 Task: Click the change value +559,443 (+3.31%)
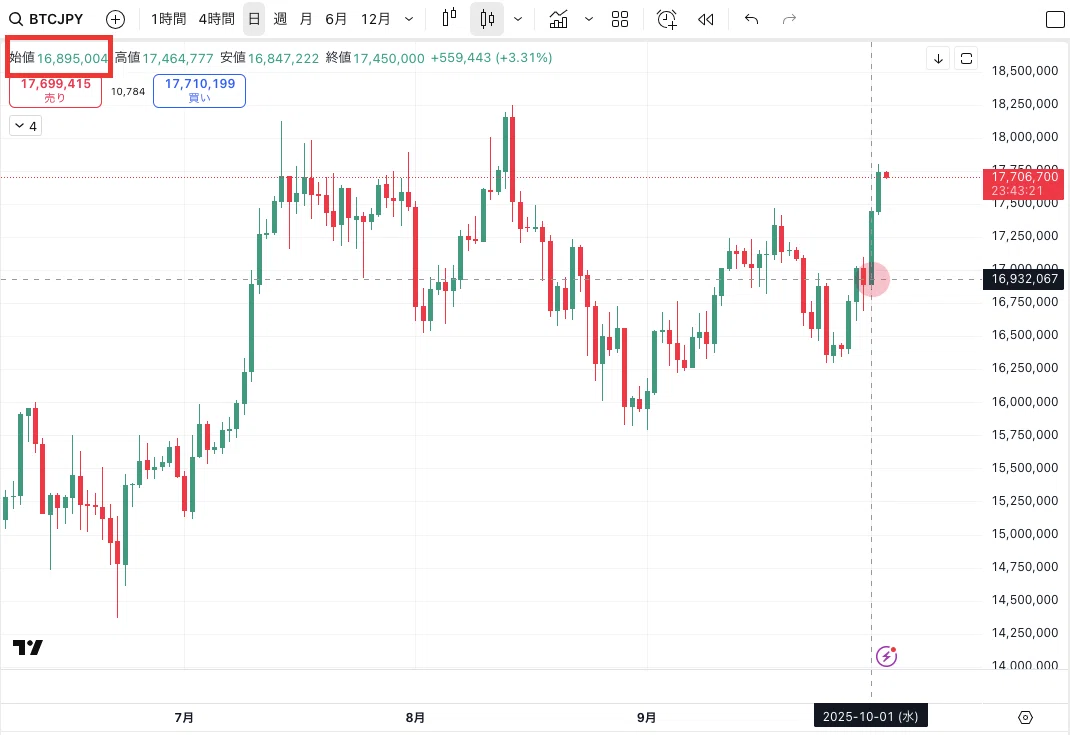[x=491, y=57]
